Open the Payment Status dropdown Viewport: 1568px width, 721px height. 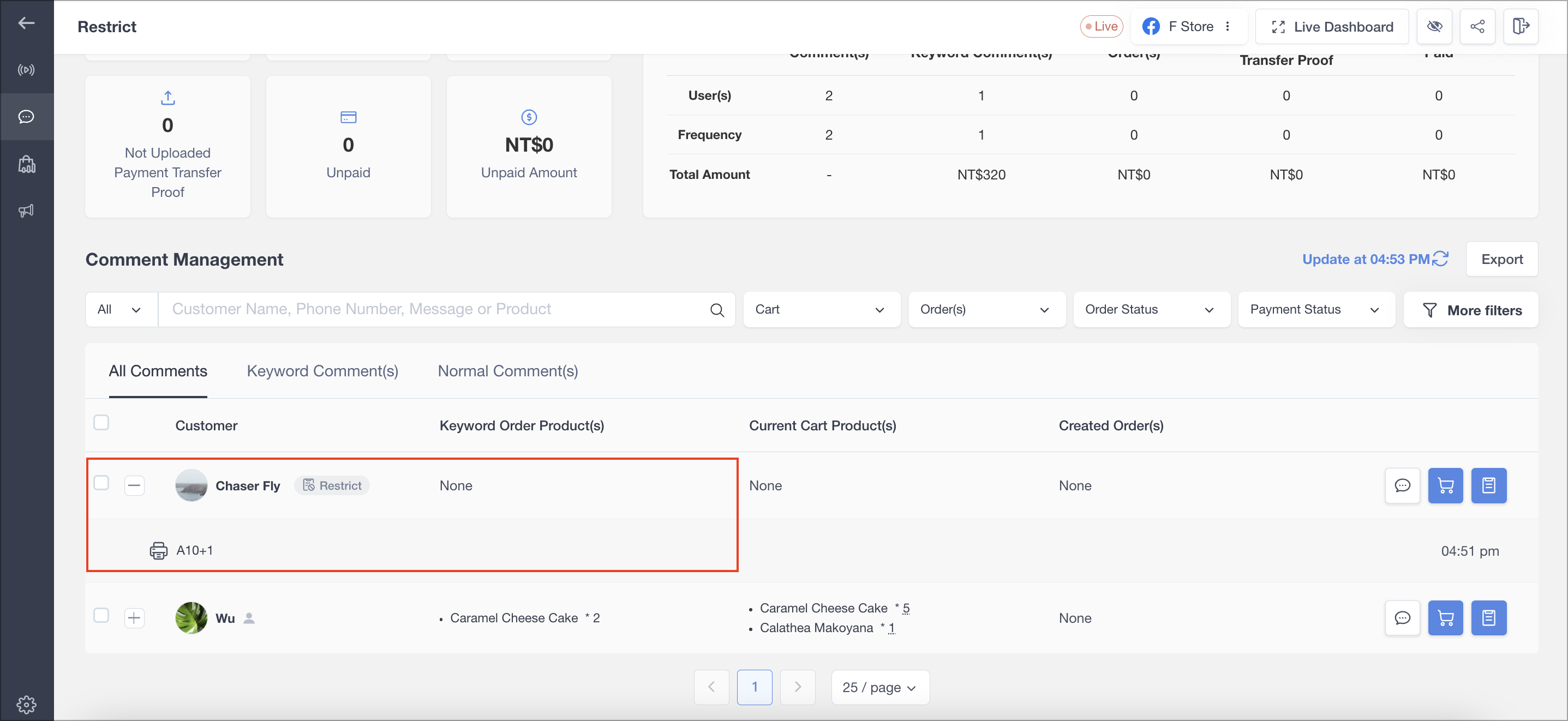coord(1316,310)
